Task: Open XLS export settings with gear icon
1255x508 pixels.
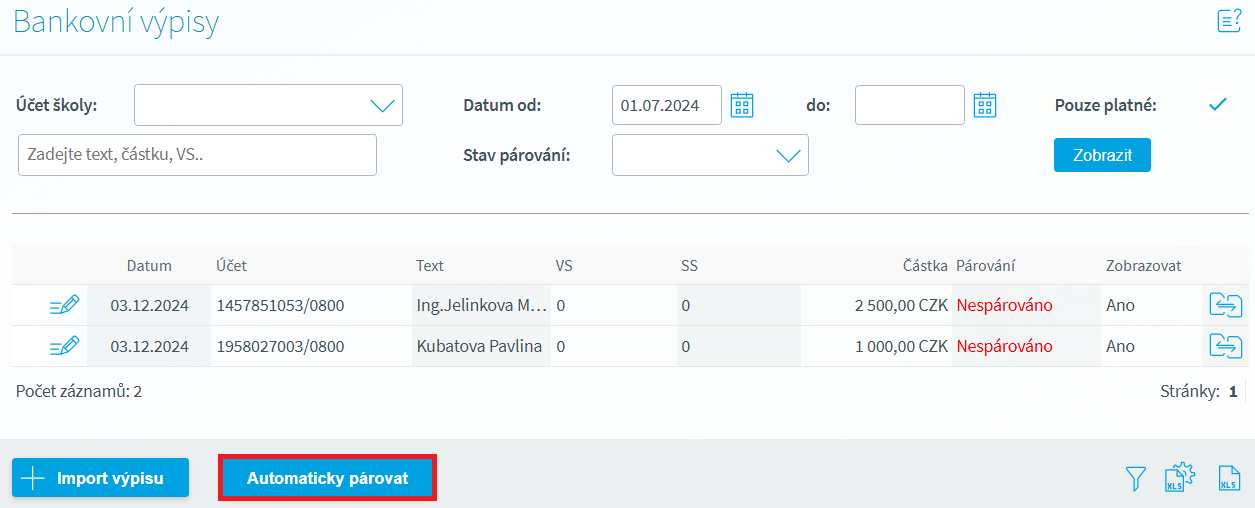Action: click(1180, 479)
